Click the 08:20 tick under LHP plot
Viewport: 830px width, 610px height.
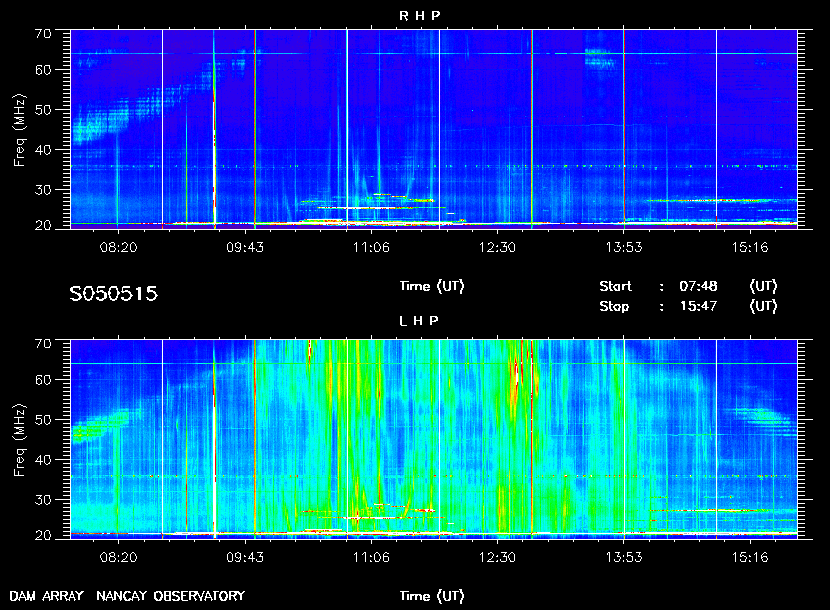pyautogui.click(x=119, y=557)
